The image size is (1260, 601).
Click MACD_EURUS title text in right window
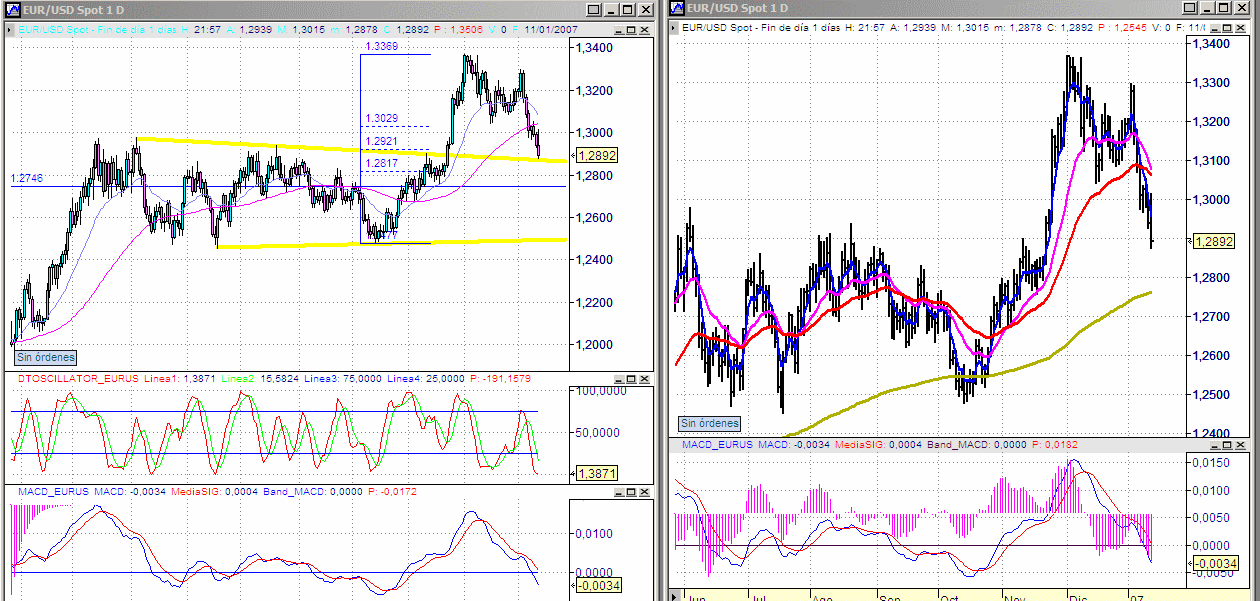pyautogui.click(x=718, y=443)
